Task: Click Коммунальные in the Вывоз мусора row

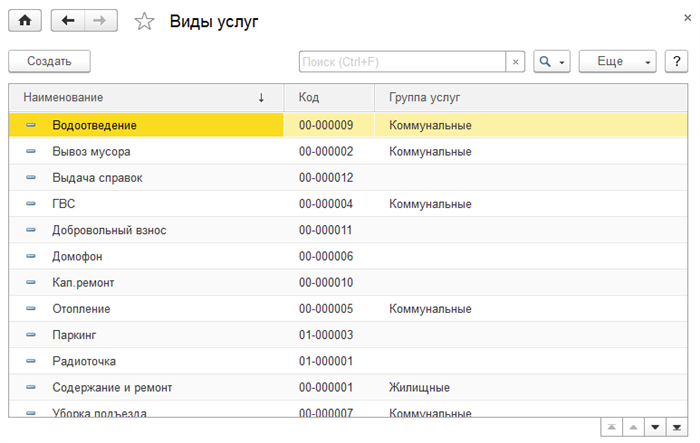Action: [430, 151]
